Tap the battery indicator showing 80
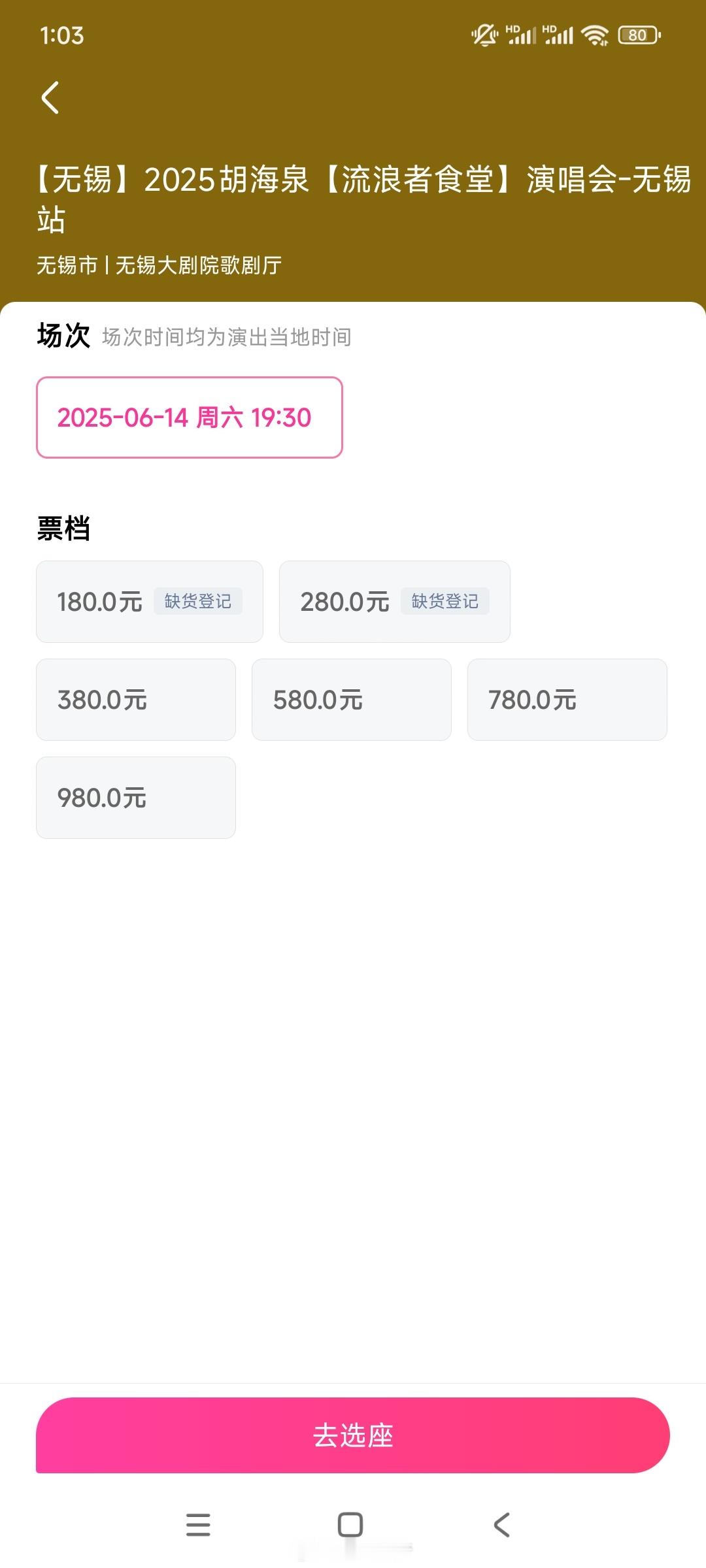 (x=639, y=35)
